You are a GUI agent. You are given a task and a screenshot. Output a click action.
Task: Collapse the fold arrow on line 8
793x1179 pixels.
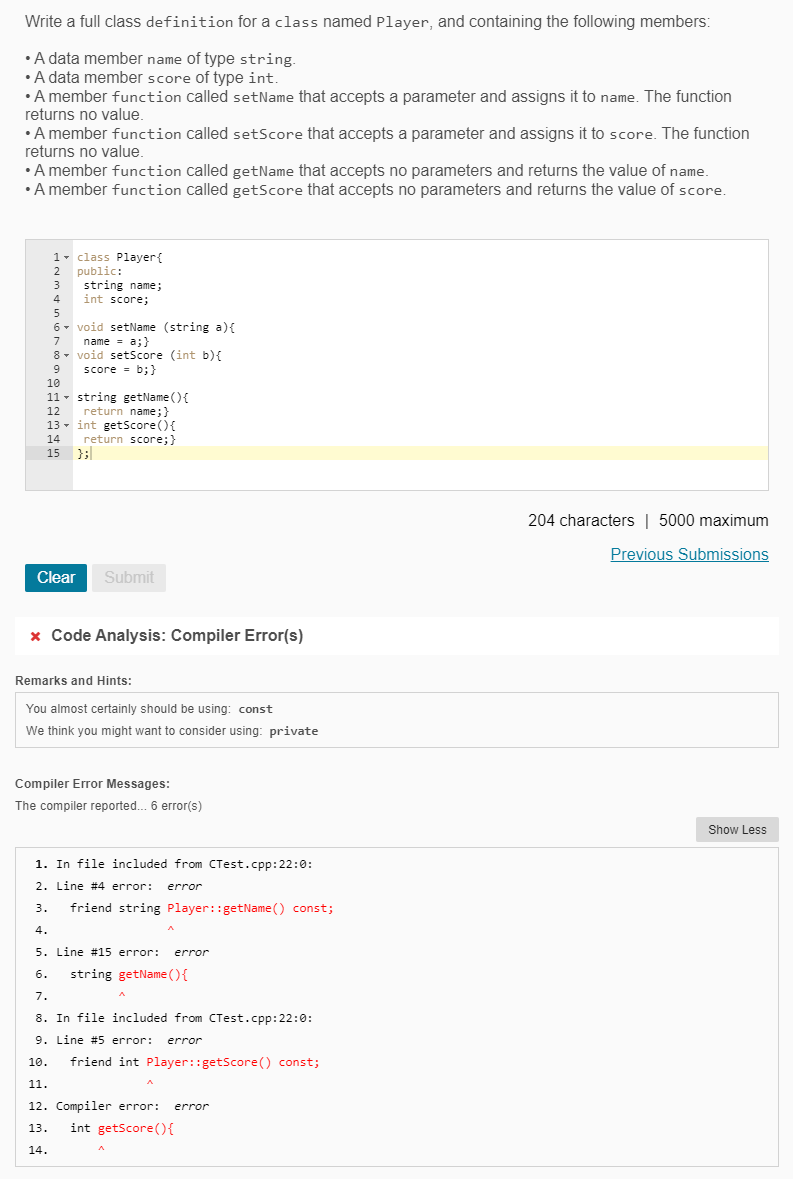coord(66,355)
